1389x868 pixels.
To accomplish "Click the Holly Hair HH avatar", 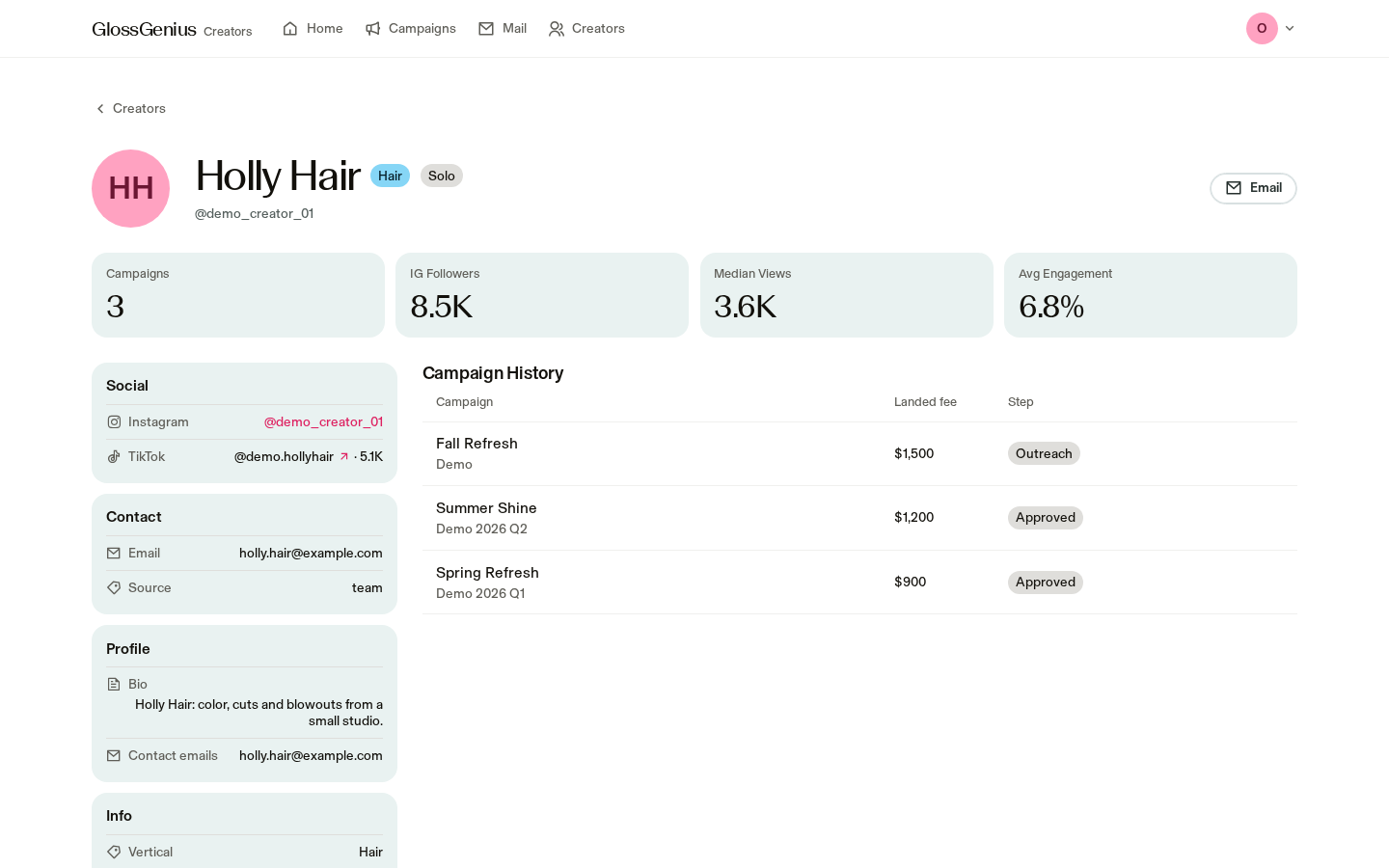I will coord(131,189).
